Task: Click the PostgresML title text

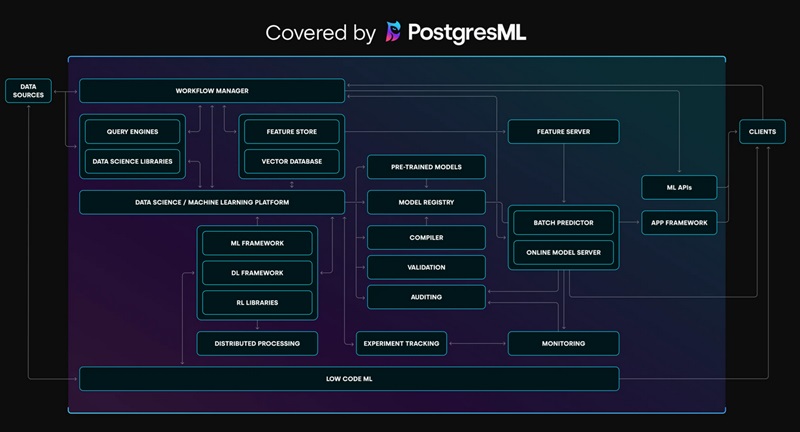Action: coord(467,33)
